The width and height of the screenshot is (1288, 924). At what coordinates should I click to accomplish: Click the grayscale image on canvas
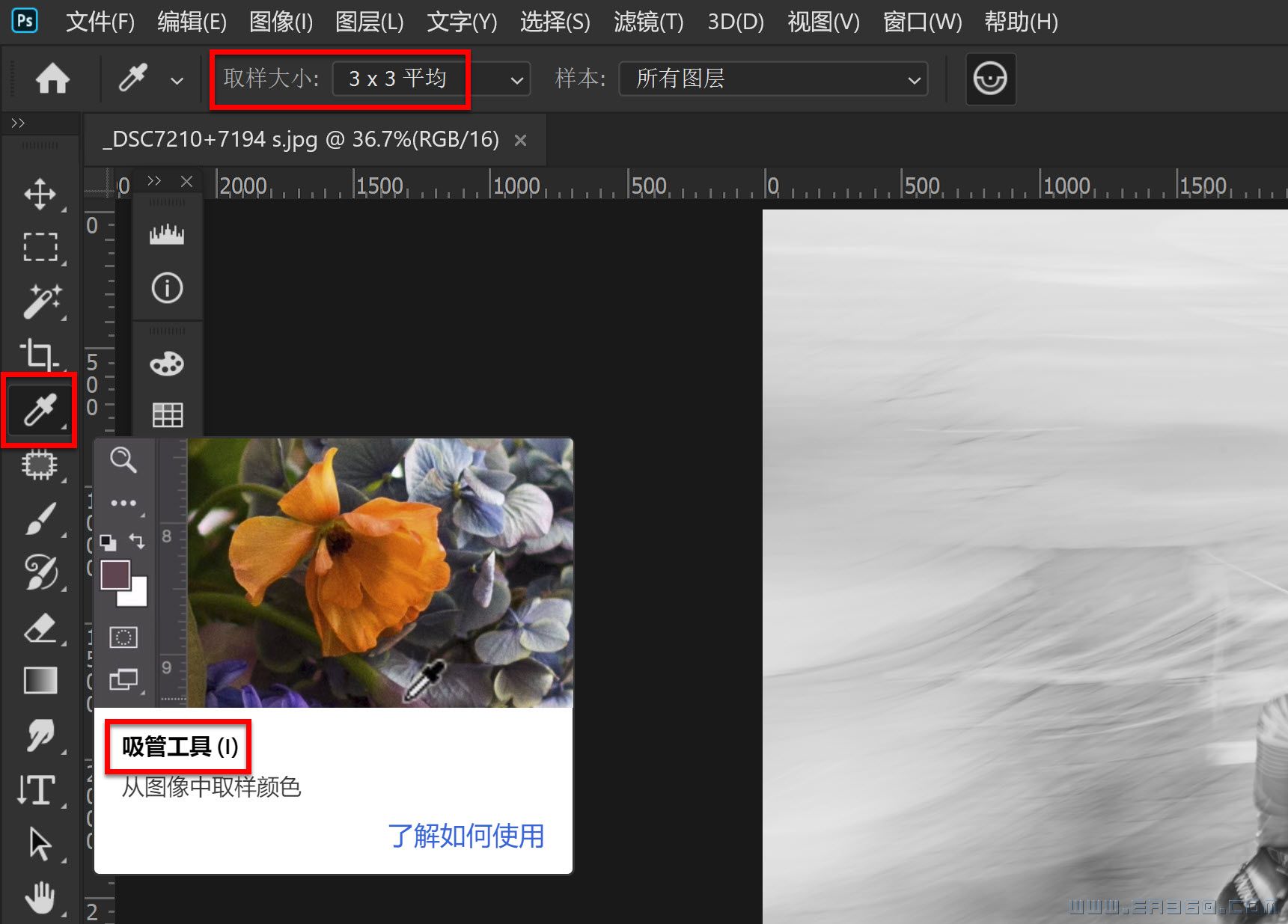(x=1025, y=566)
